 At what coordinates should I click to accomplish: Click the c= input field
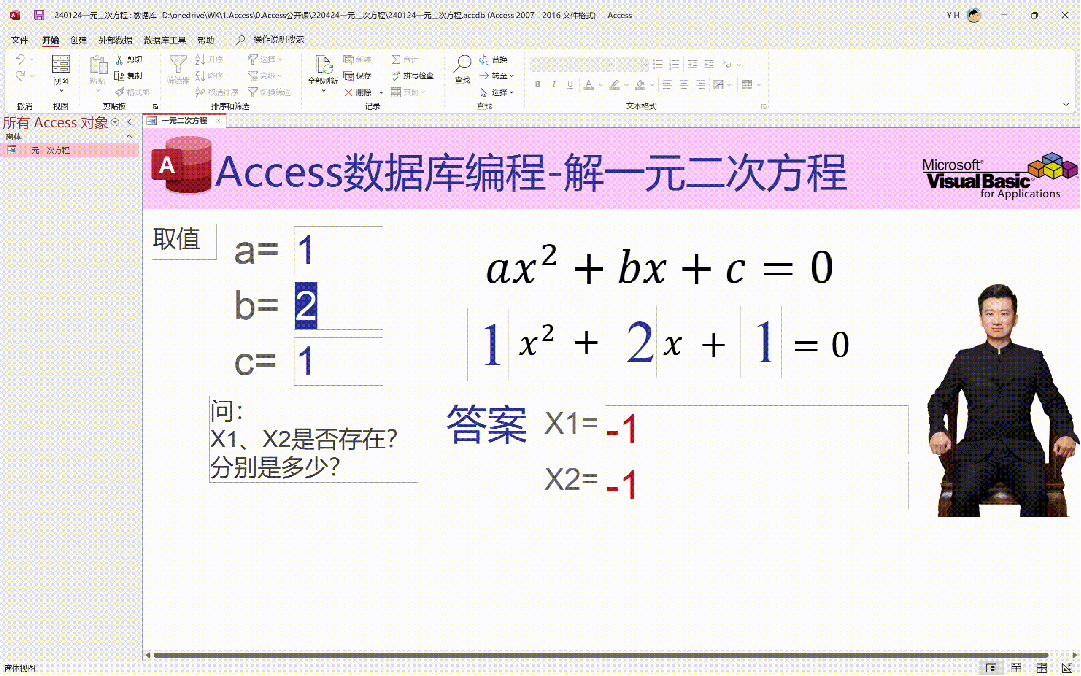point(338,360)
